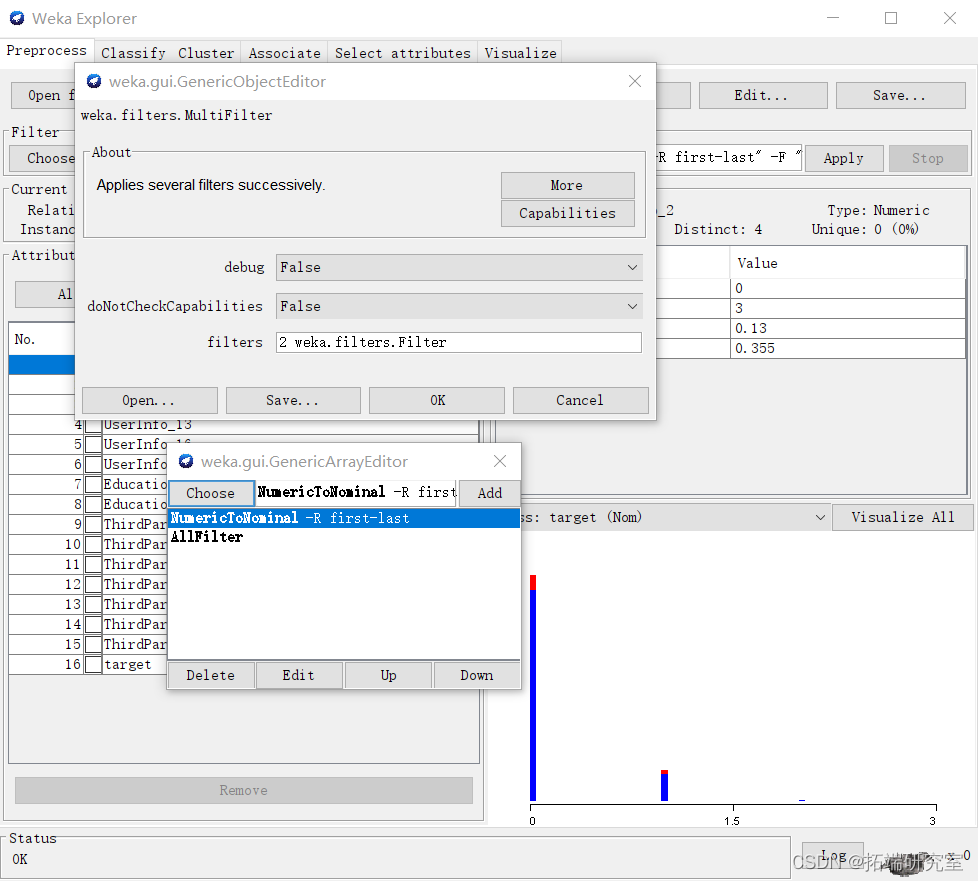Click Choose in GenericArrayEditor
Screen dimensions: 978x881
211,494
